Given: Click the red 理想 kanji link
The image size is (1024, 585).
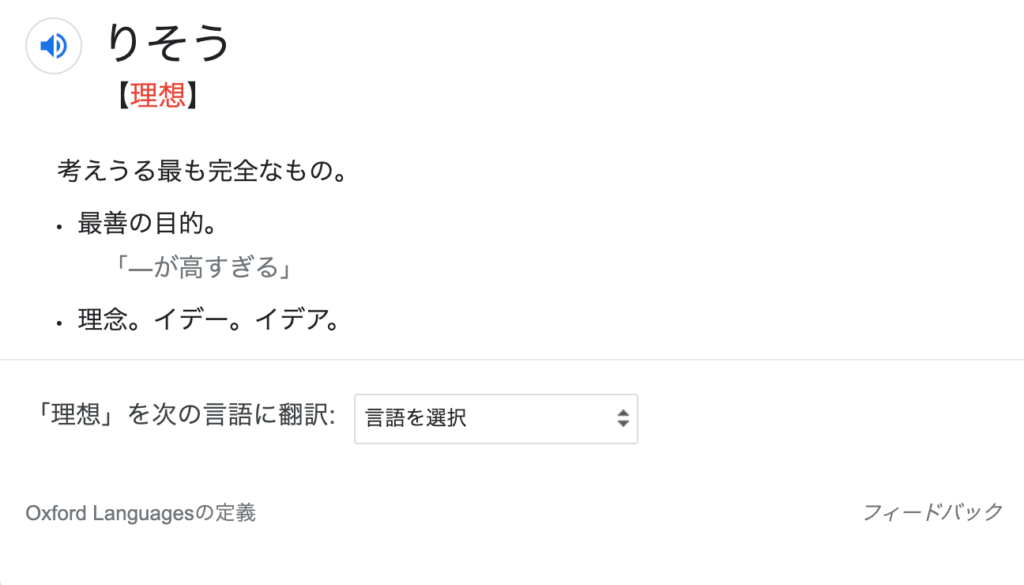Looking at the screenshot, I should pyautogui.click(x=157, y=95).
